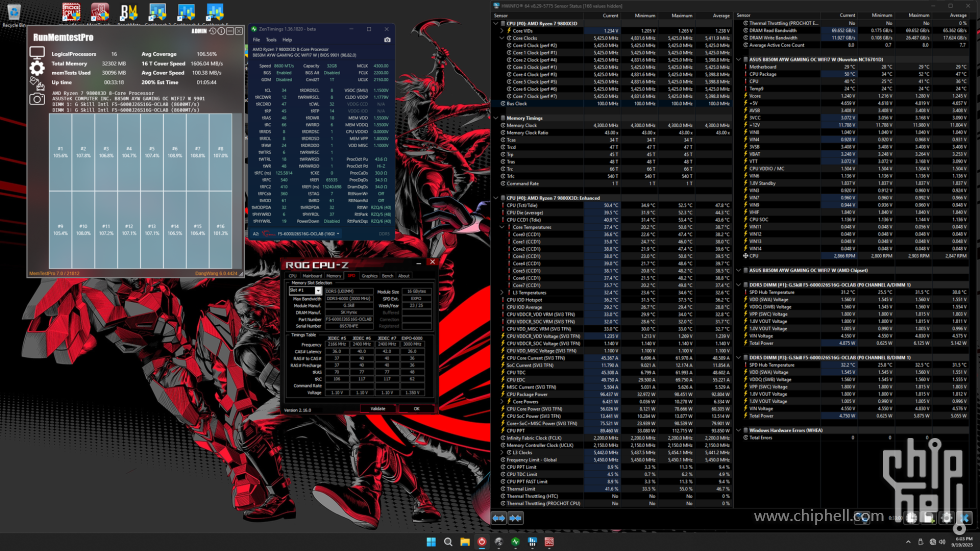The width and height of the screenshot is (980, 551).
Task: Collapse Windows Hardware Errors (WHEA) group
Action: (739, 430)
